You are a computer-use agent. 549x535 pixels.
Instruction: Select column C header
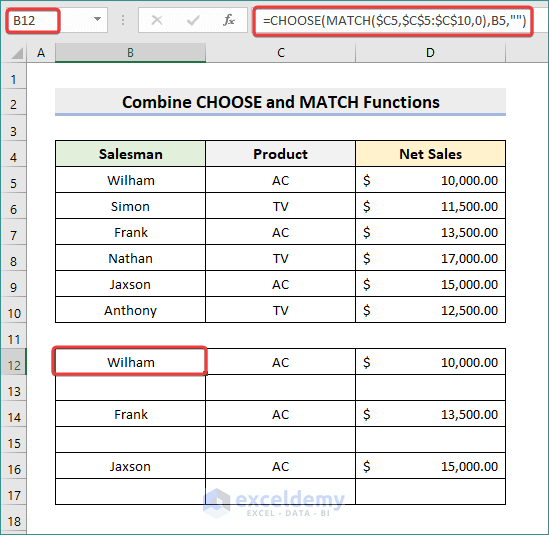click(280, 53)
